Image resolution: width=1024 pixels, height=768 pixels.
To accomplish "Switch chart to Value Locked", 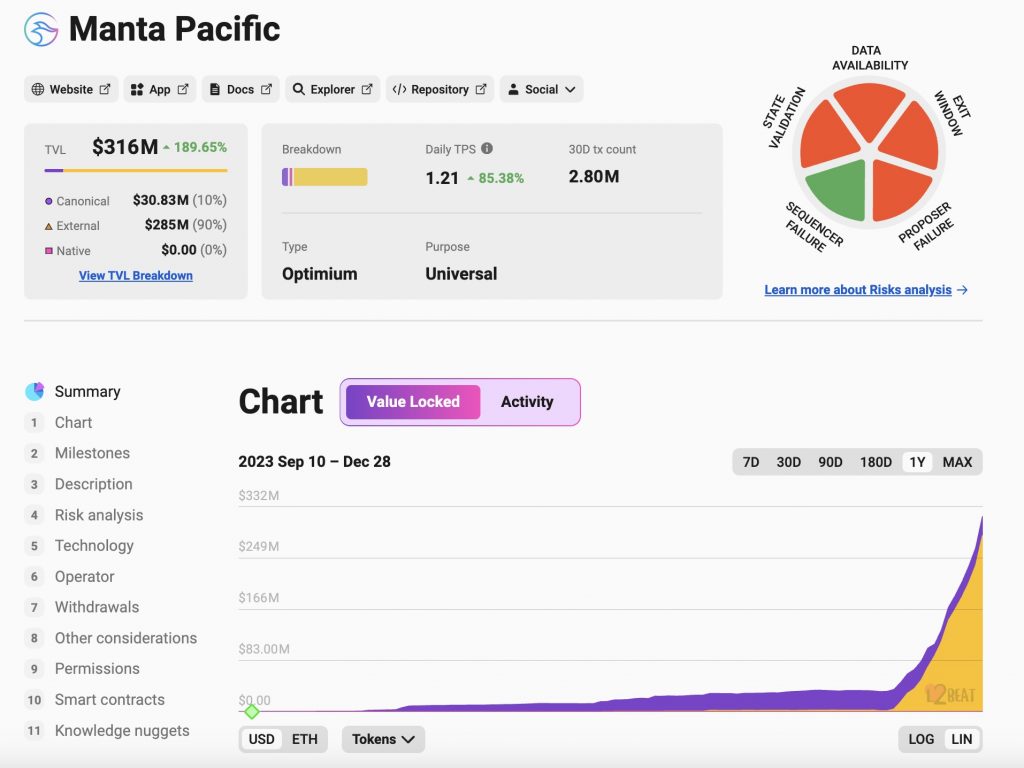I will tap(413, 402).
